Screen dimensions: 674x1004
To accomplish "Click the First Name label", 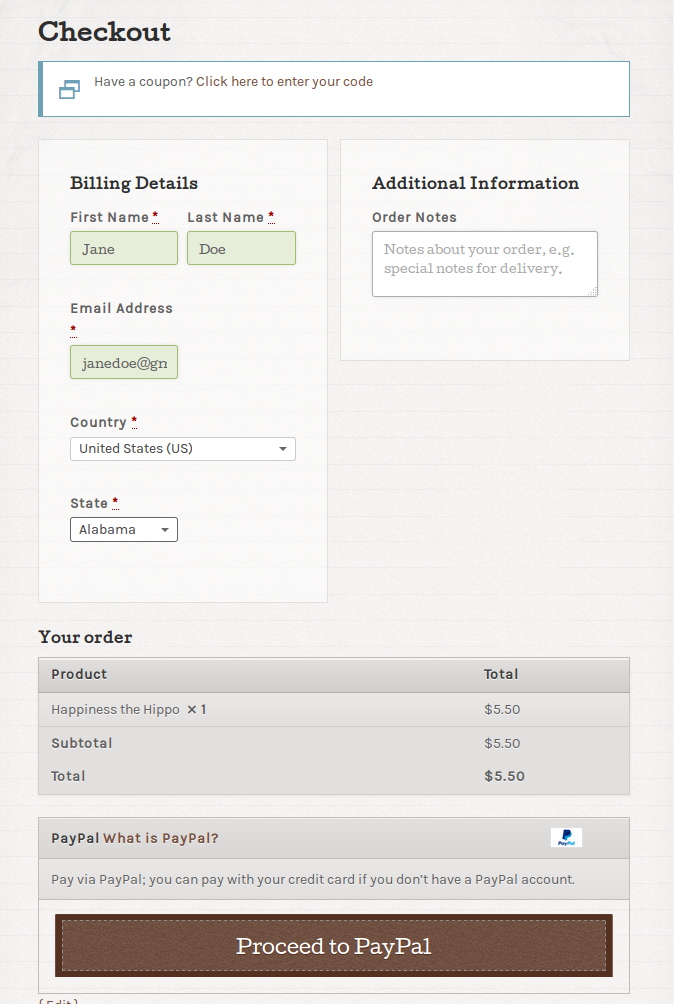I will (109, 218).
